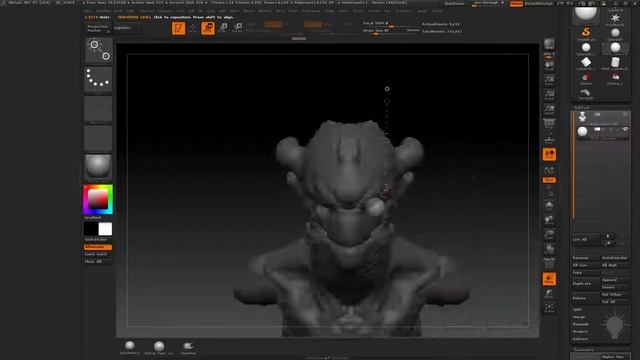Select the red ZSphere tool thumbnail
The width and height of the screenshot is (640, 360).
(x=586, y=78)
